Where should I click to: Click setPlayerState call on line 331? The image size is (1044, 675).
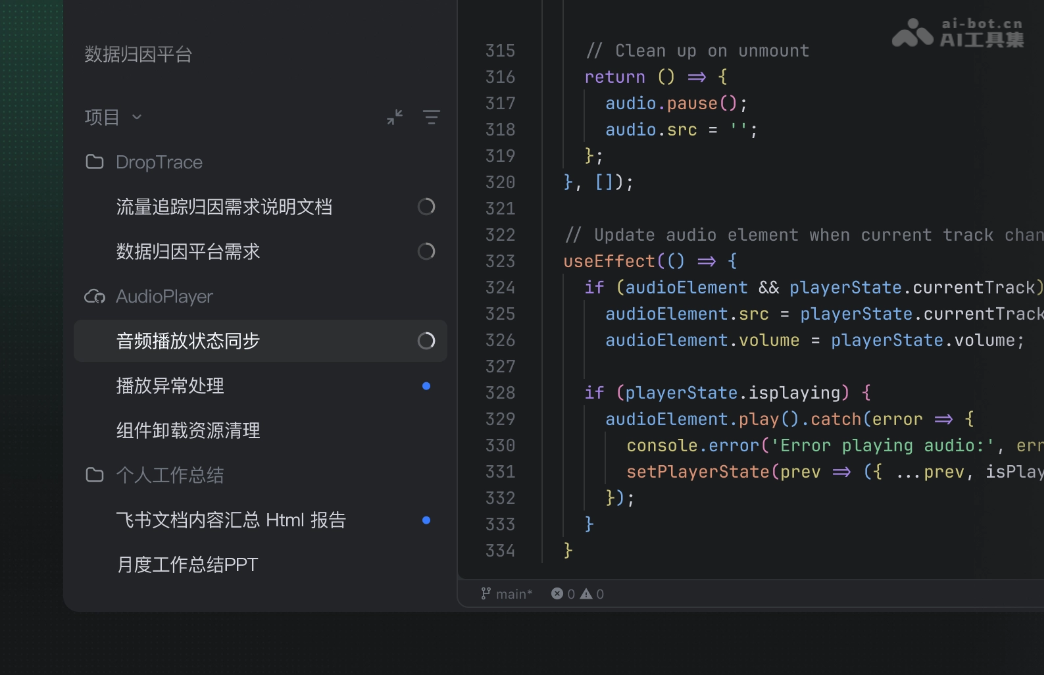(x=835, y=472)
